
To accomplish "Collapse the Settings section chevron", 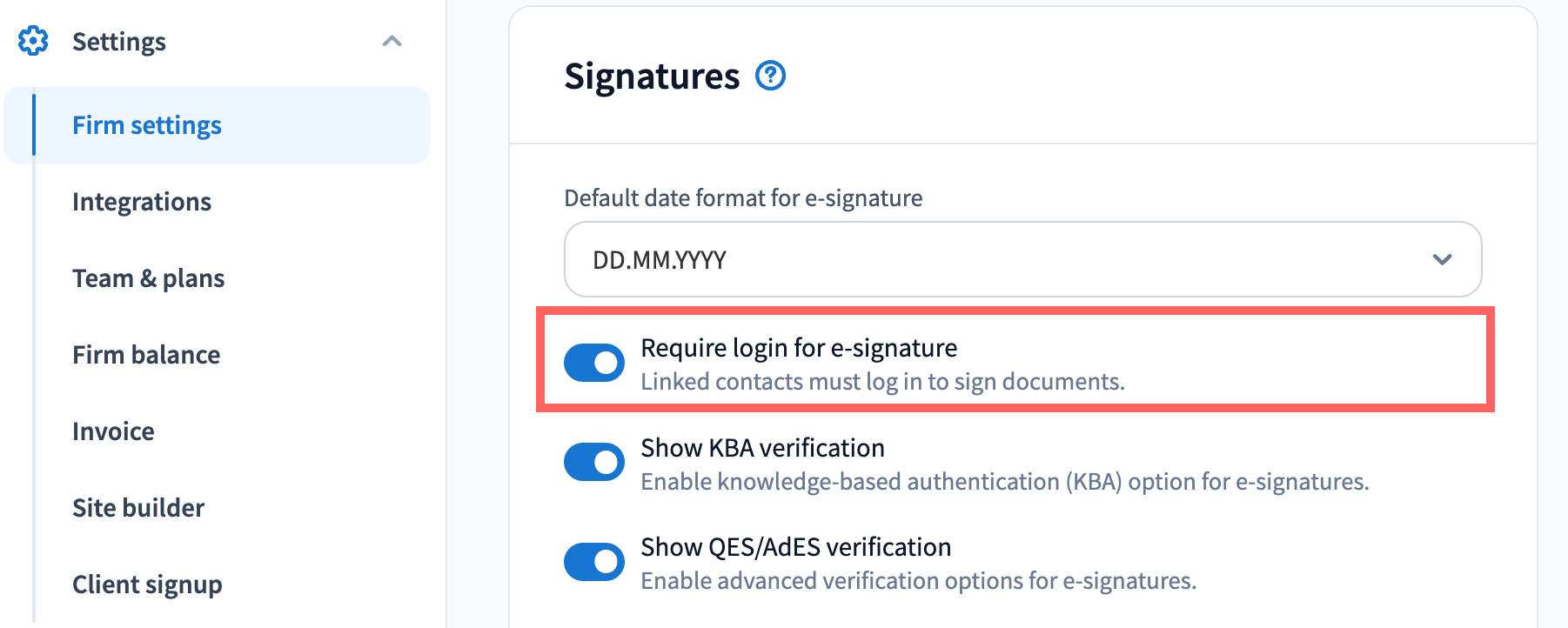I will coord(392,41).
